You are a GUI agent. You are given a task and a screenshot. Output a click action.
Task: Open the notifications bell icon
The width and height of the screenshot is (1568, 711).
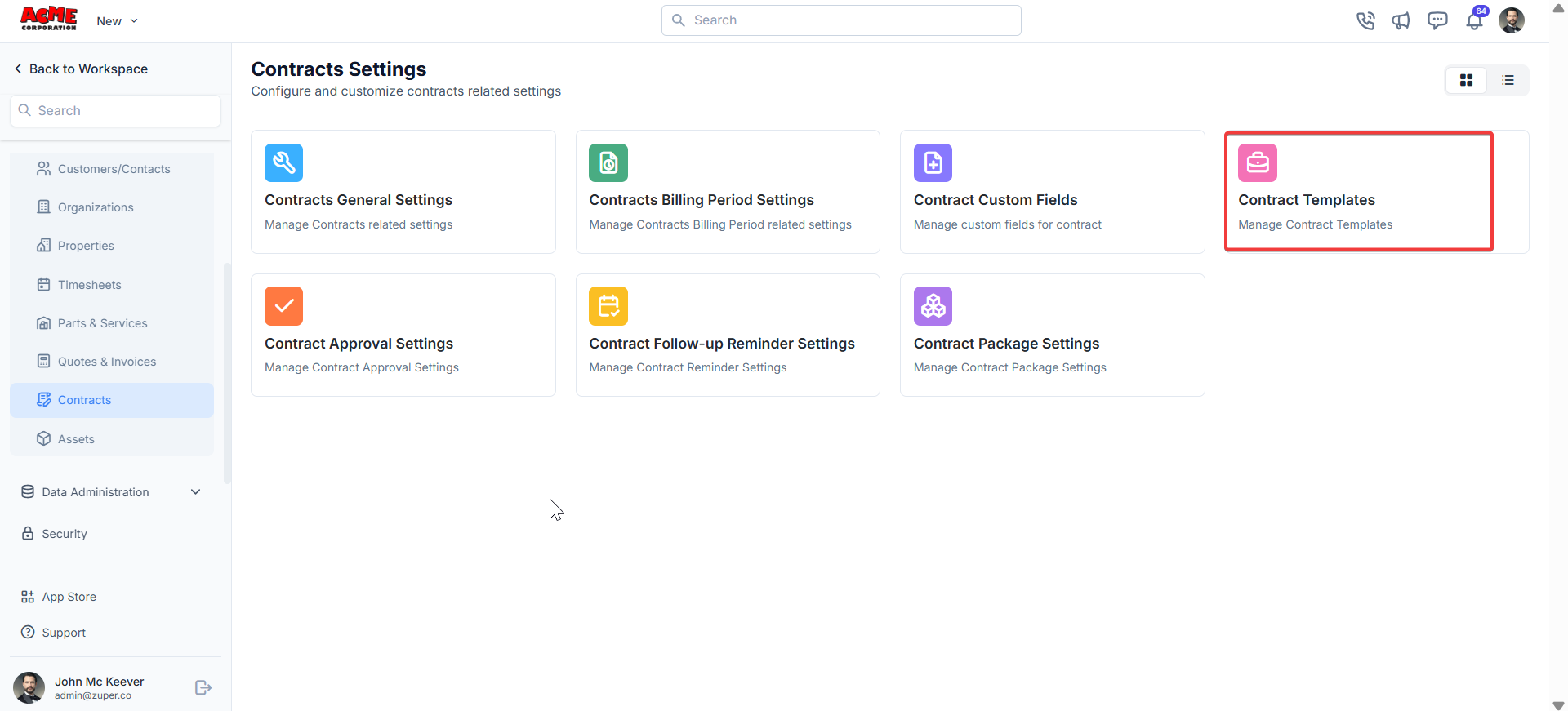pos(1474,20)
